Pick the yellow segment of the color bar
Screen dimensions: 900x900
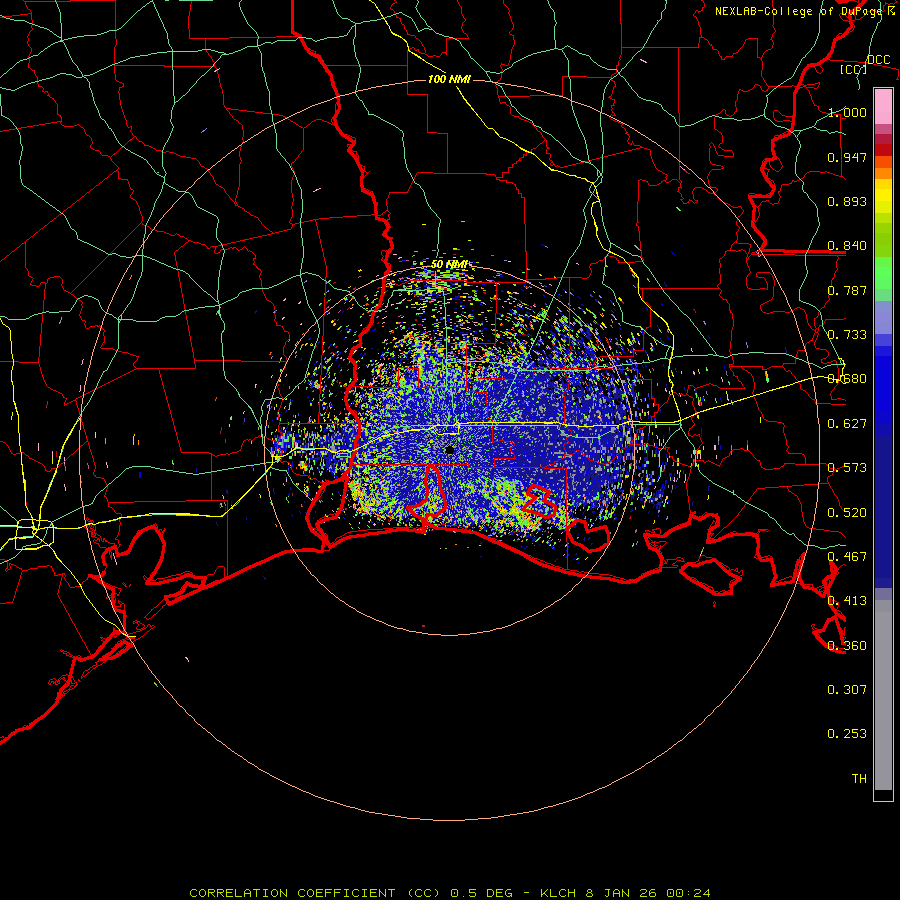[883, 196]
